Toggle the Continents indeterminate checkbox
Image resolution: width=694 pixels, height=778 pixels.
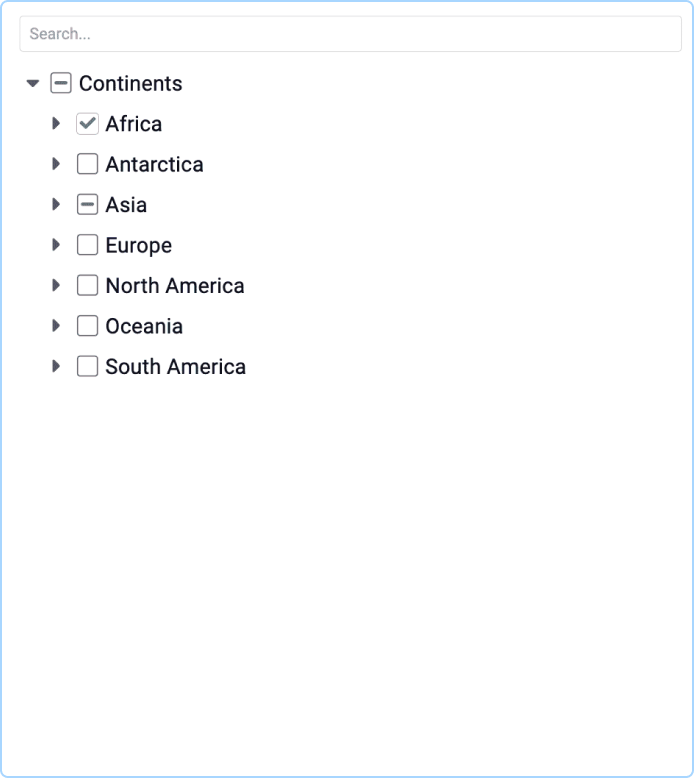point(61,83)
